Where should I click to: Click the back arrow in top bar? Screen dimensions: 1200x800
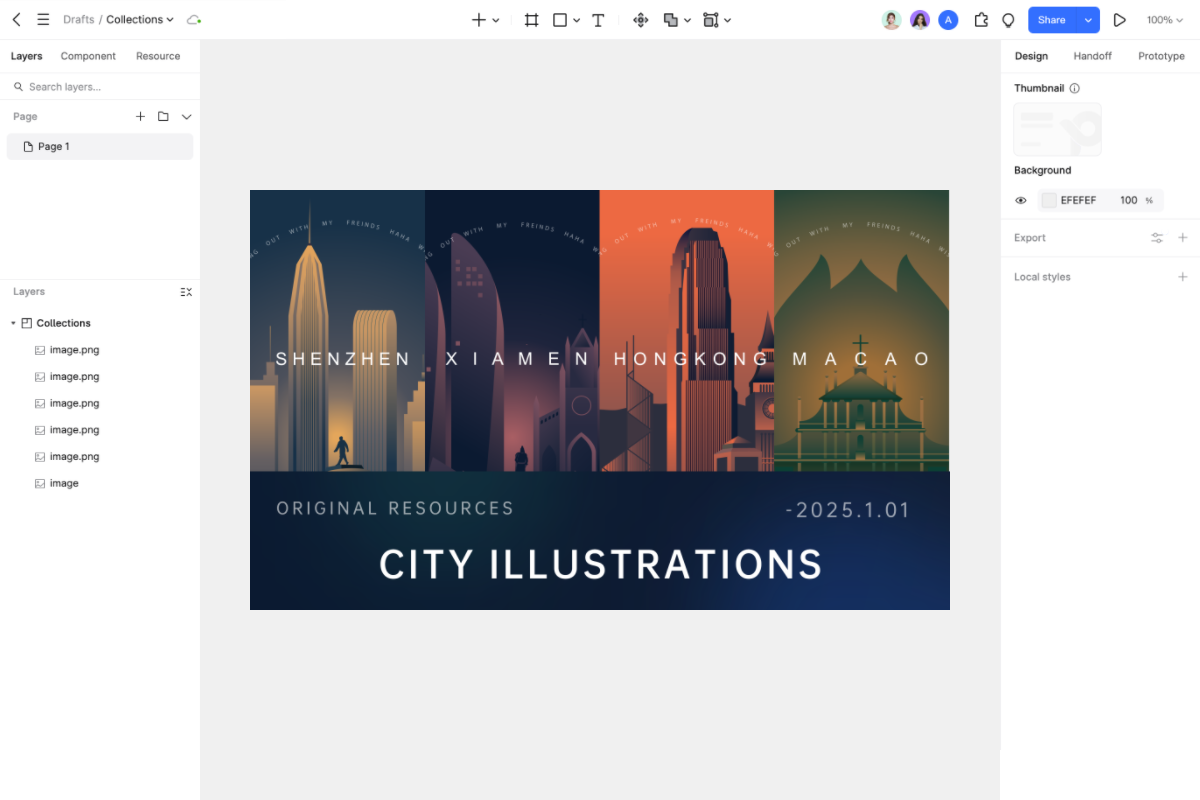(x=16, y=20)
